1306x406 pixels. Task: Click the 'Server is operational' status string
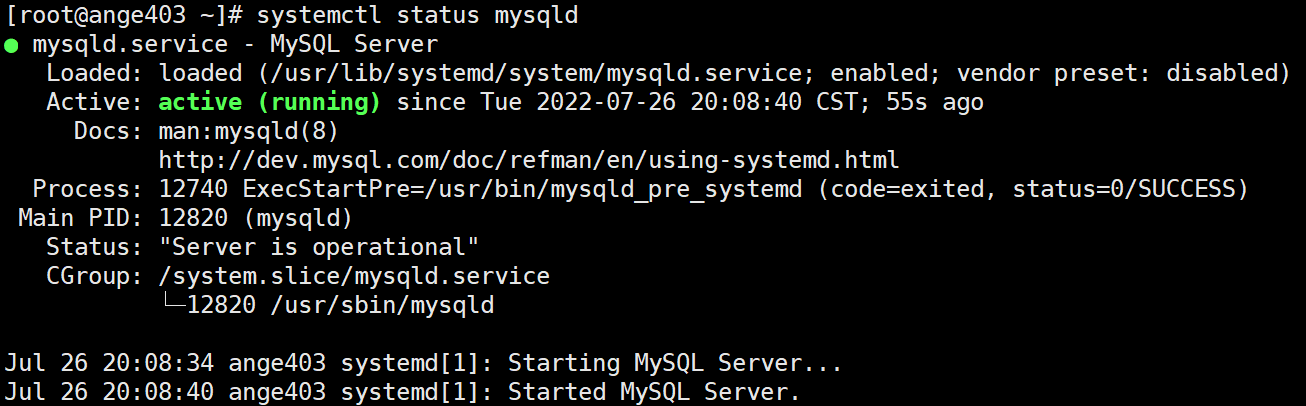[319, 247]
